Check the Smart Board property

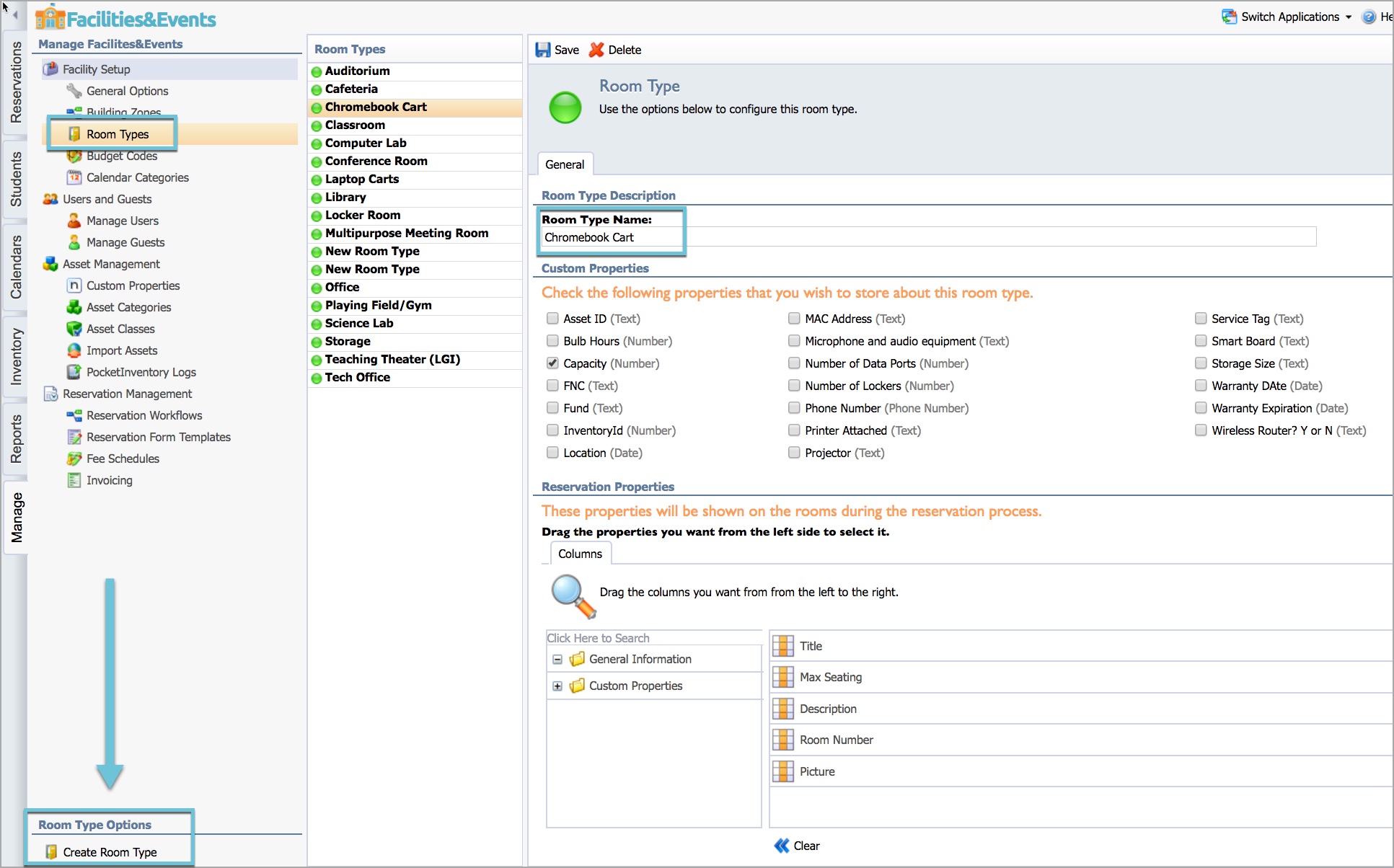click(1201, 341)
